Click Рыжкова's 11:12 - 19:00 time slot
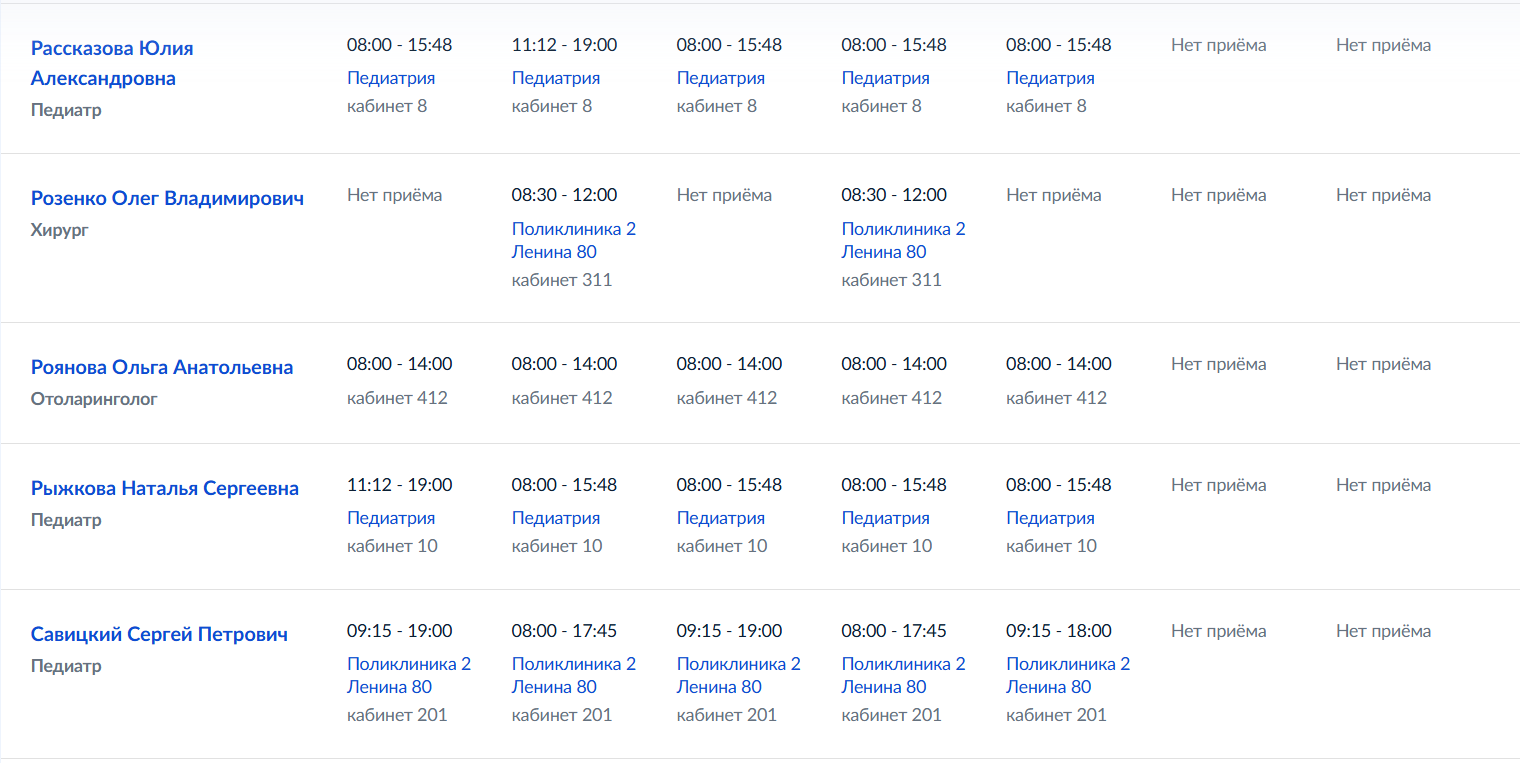 click(x=399, y=485)
